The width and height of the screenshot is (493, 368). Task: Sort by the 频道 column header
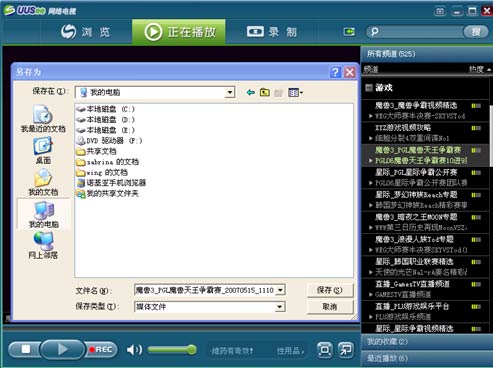coord(371,69)
